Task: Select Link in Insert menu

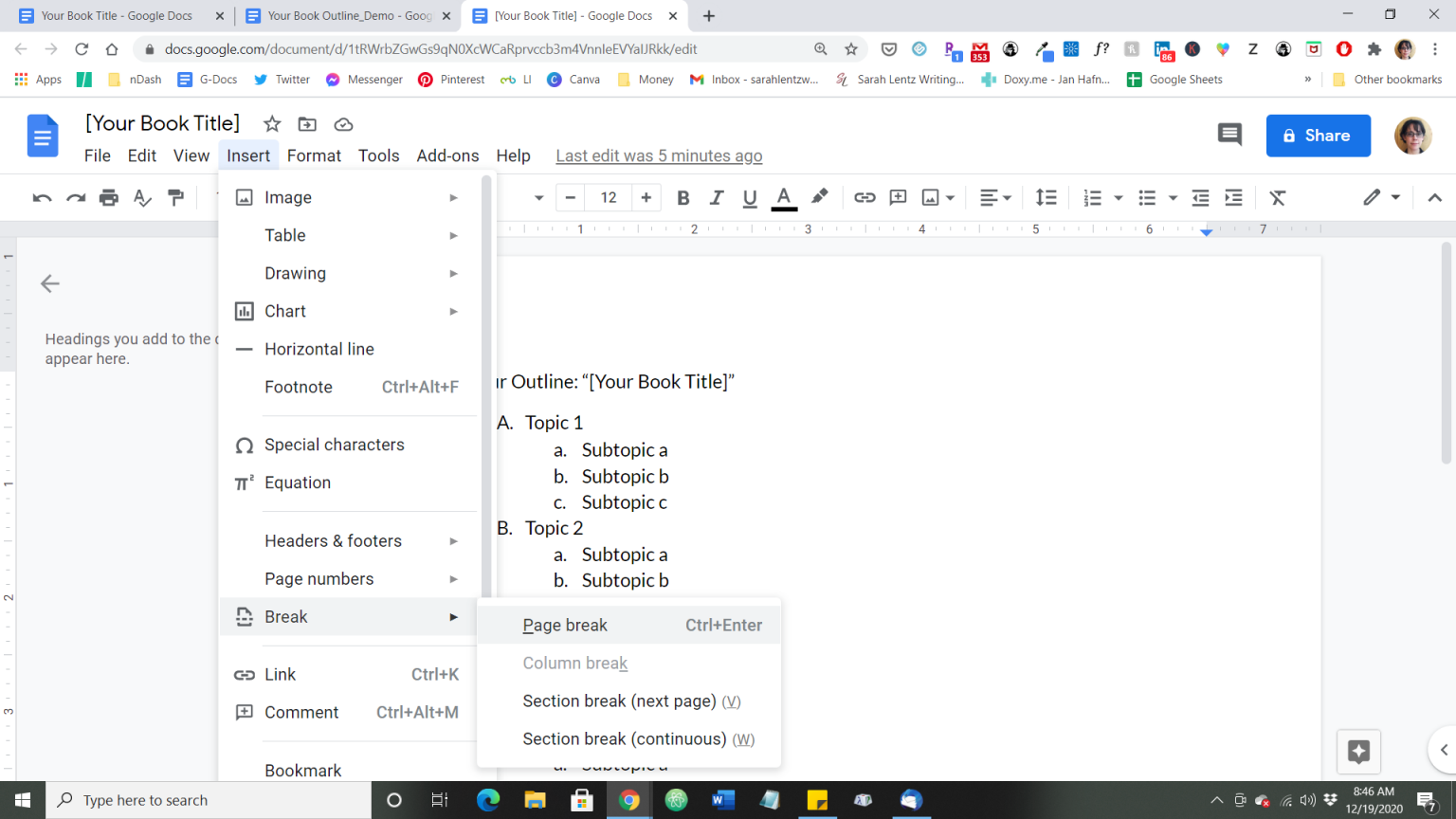Action: pyautogui.click(x=348, y=674)
